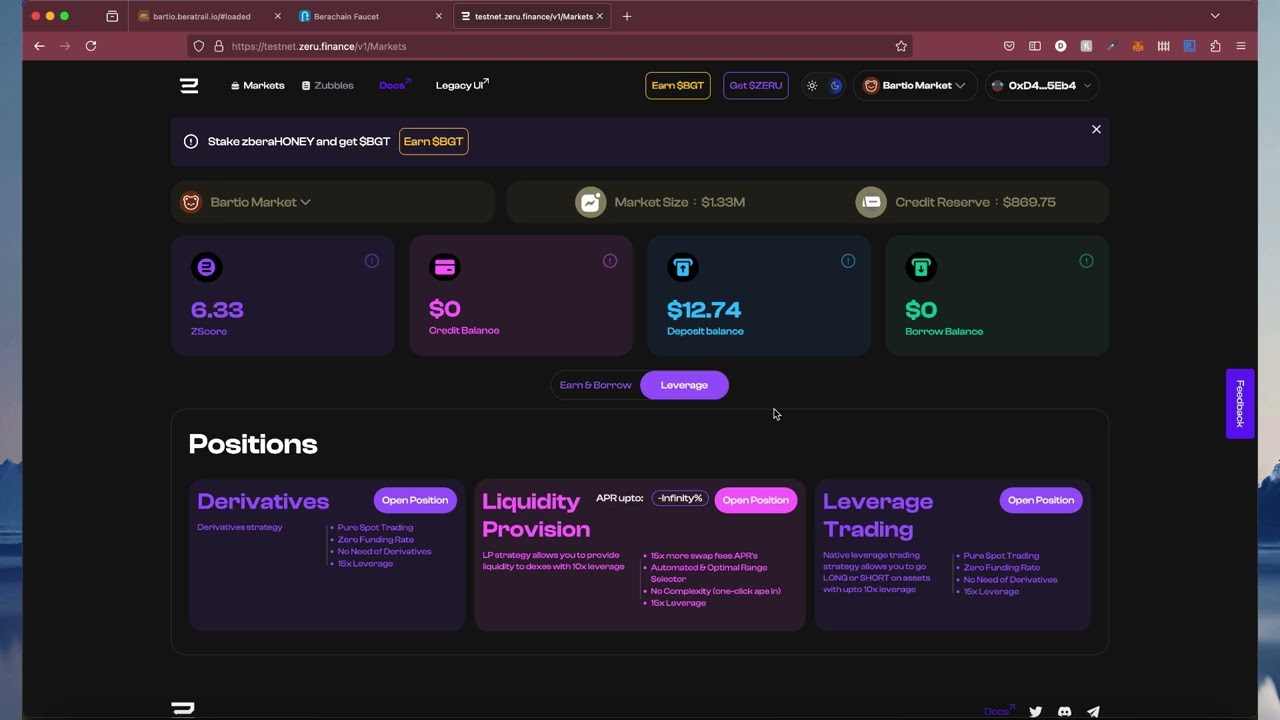Open tracking protection shield icon
Screen dimensions: 1280x720
click(199, 46)
